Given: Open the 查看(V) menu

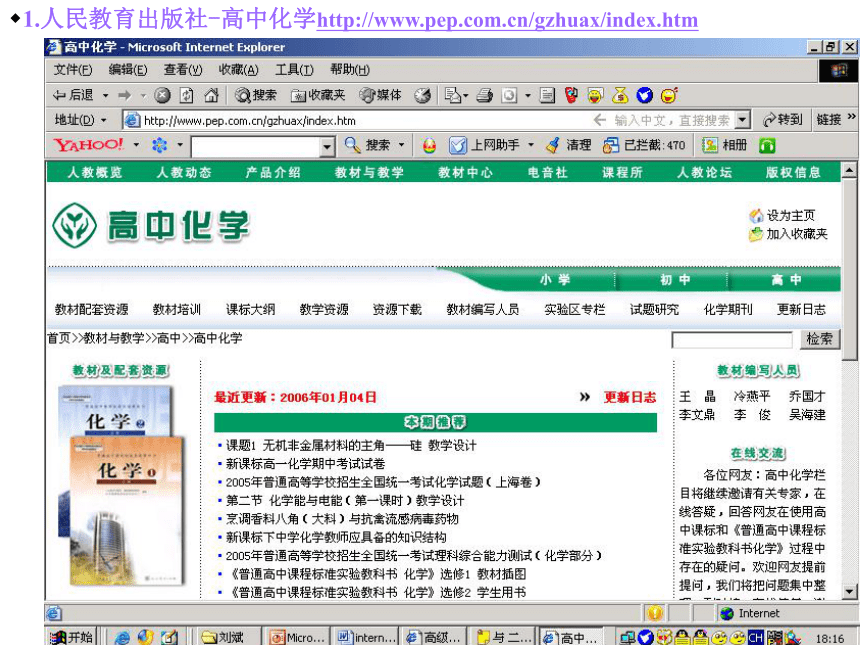Looking at the screenshot, I should (x=183, y=70).
